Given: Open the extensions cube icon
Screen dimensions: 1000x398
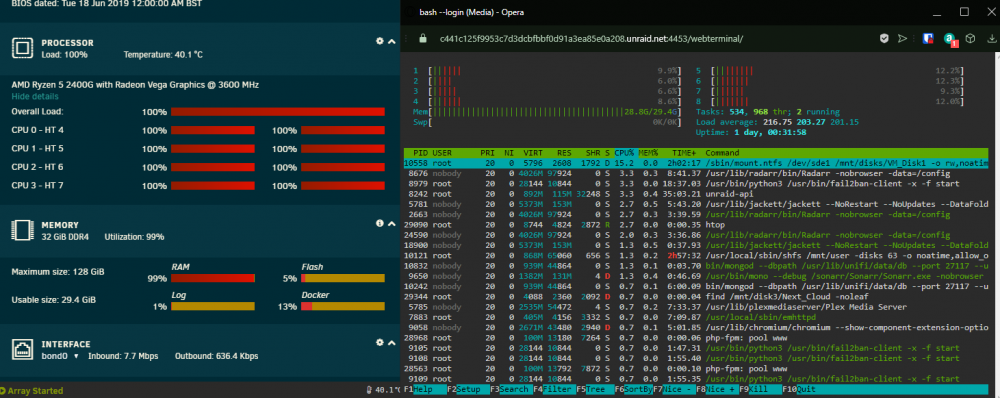Looking at the screenshot, I should coord(970,38).
